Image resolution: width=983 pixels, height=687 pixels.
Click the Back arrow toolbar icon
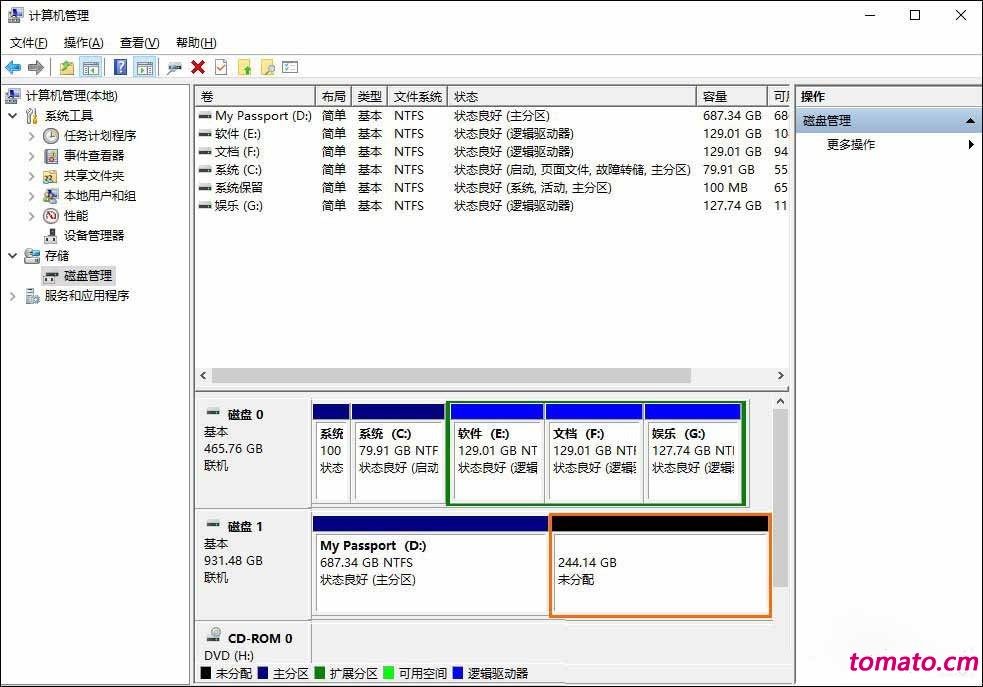13,67
